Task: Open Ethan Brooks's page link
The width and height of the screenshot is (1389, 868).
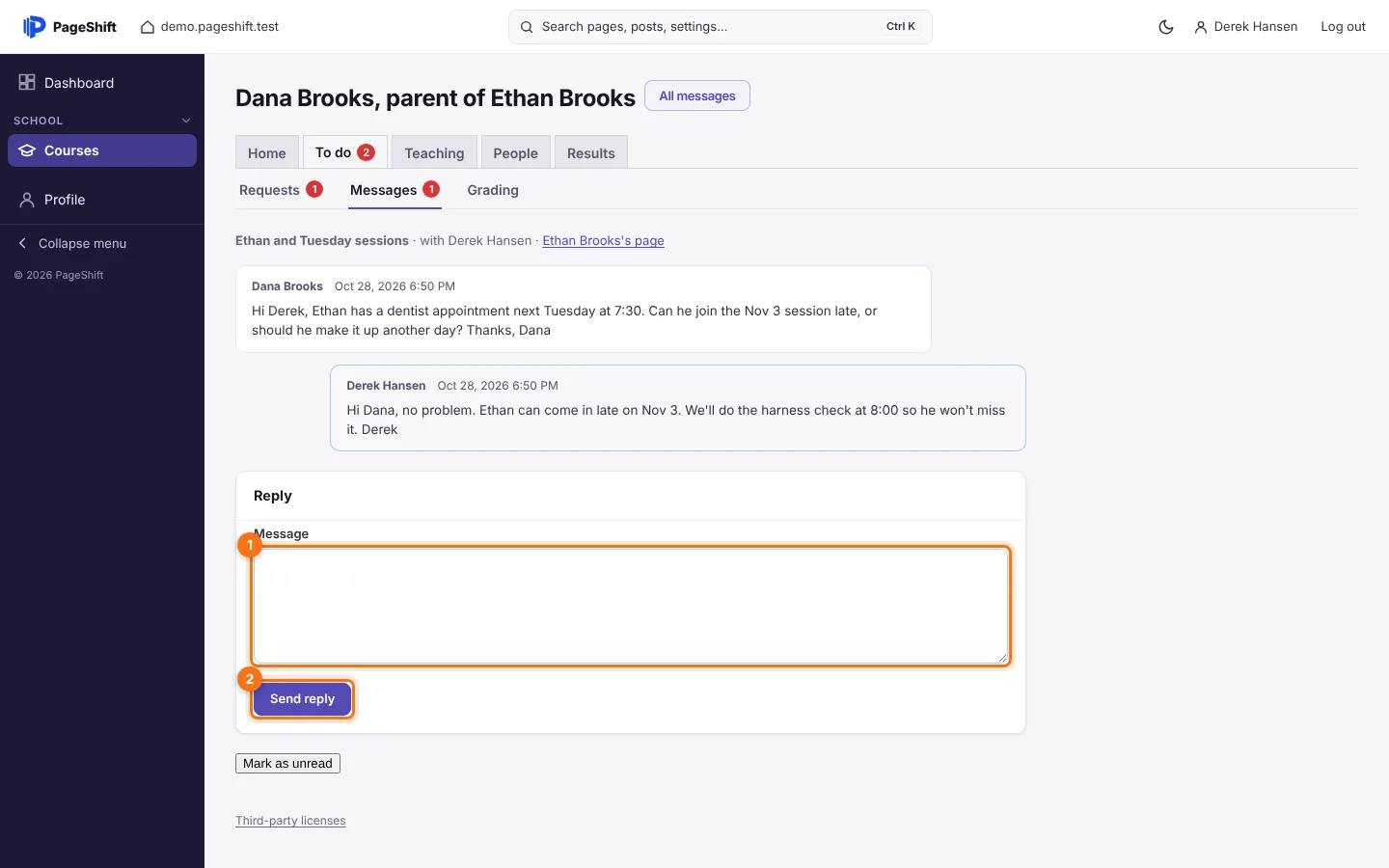Action: click(x=603, y=240)
